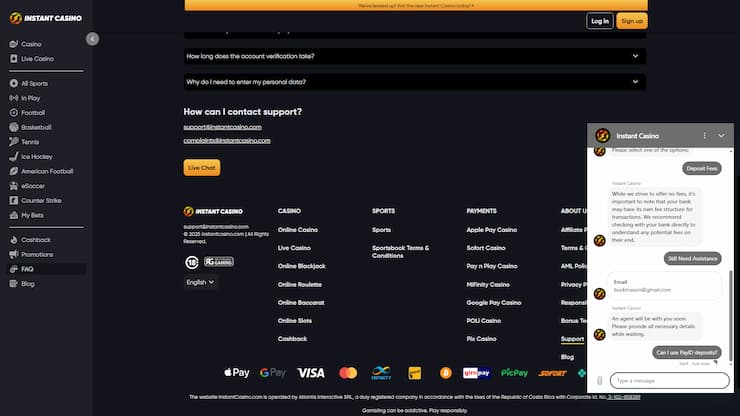
Task: Click the PicPay payment logo
Action: coord(514,373)
